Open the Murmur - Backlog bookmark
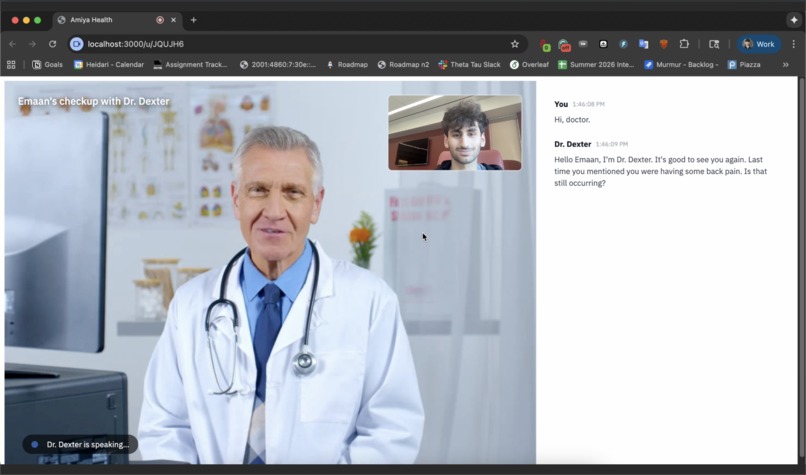The height and width of the screenshot is (475, 806). (681, 65)
